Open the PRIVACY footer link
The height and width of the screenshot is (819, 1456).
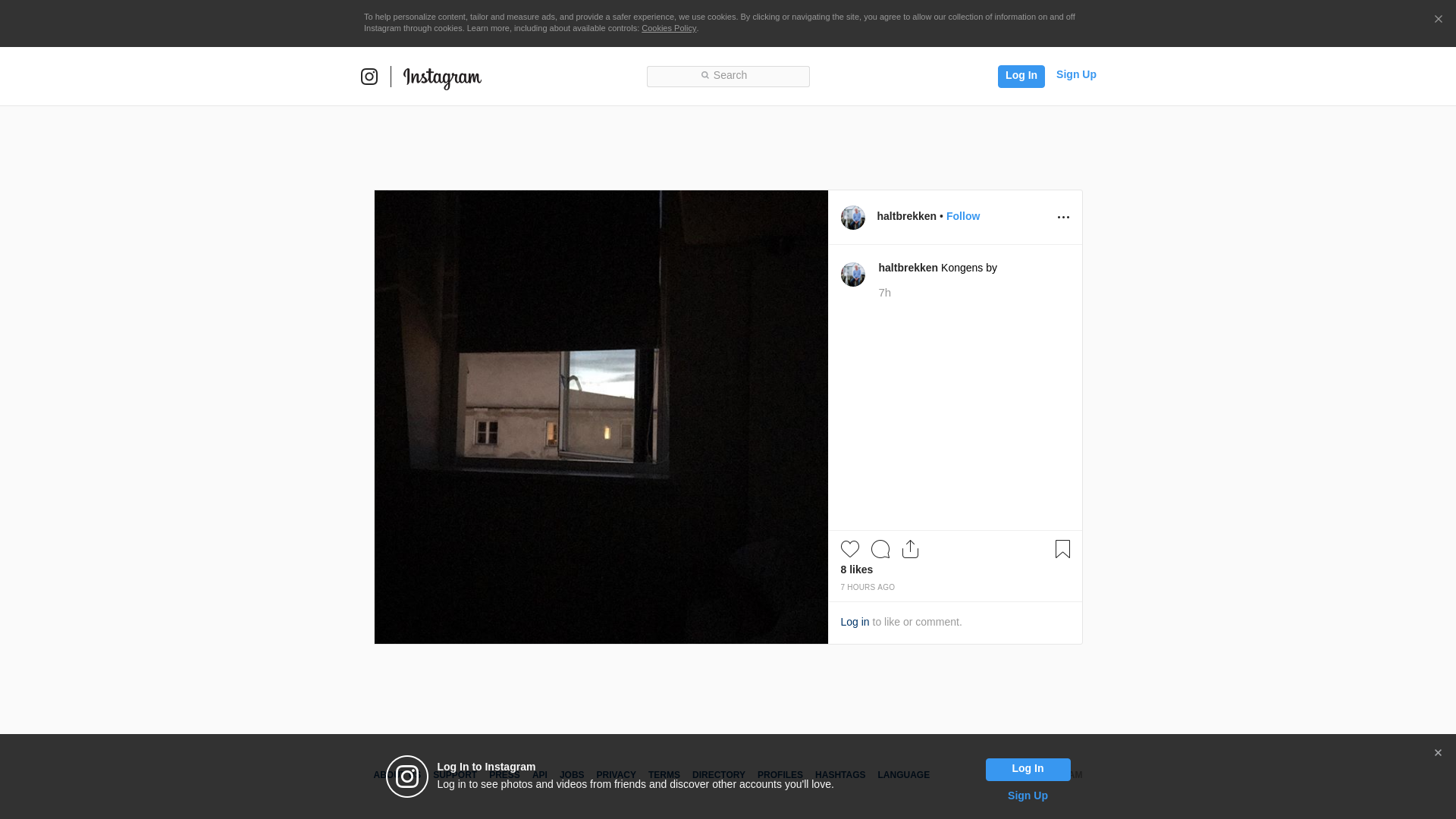(x=616, y=775)
